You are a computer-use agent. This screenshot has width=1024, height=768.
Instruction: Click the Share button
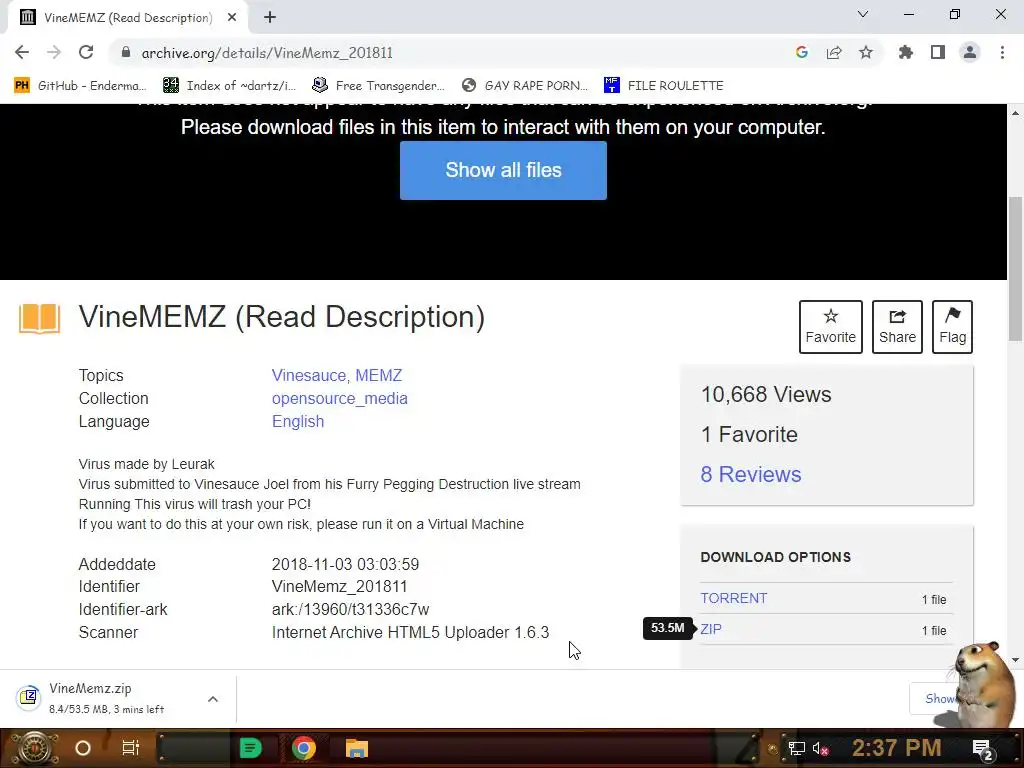897,327
